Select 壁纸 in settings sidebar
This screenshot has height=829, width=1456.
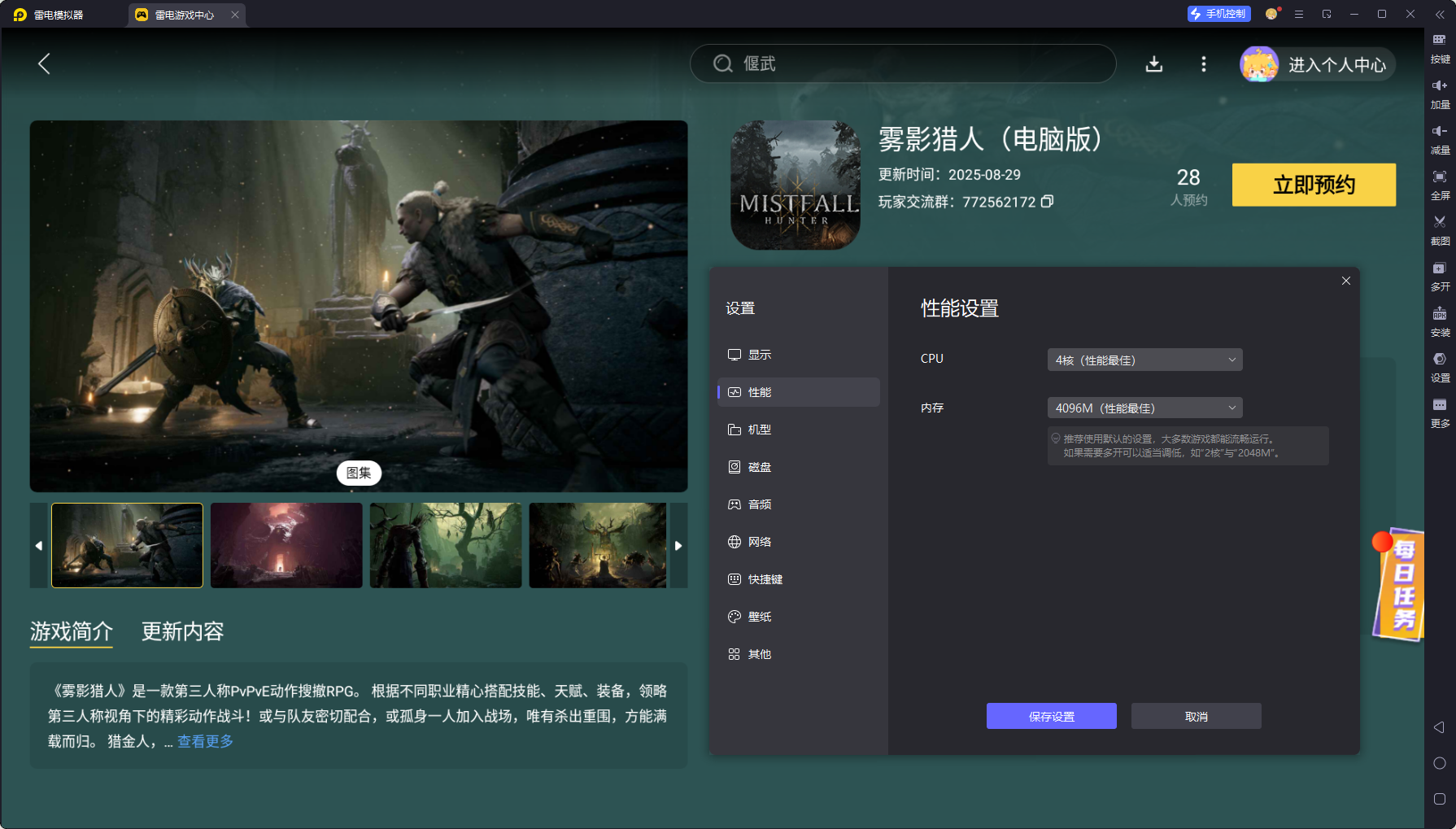[798, 617]
